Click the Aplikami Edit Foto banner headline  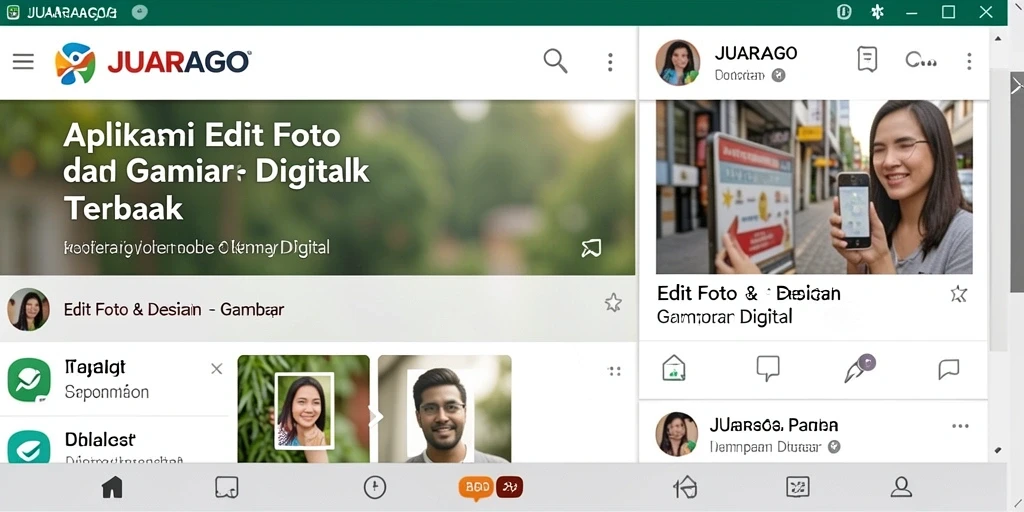(217, 172)
